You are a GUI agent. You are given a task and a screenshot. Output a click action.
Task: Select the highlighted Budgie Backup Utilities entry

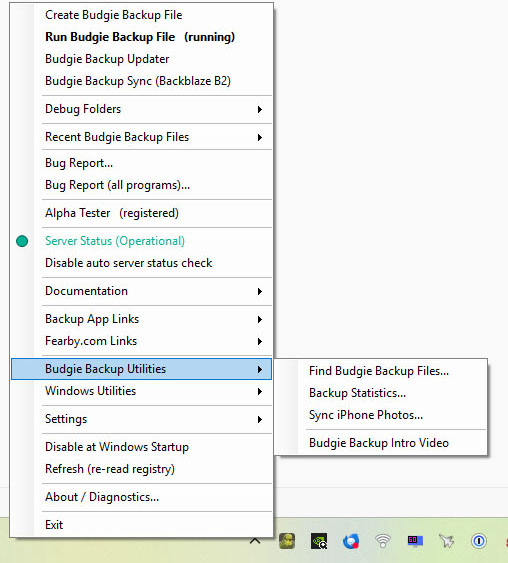141,369
